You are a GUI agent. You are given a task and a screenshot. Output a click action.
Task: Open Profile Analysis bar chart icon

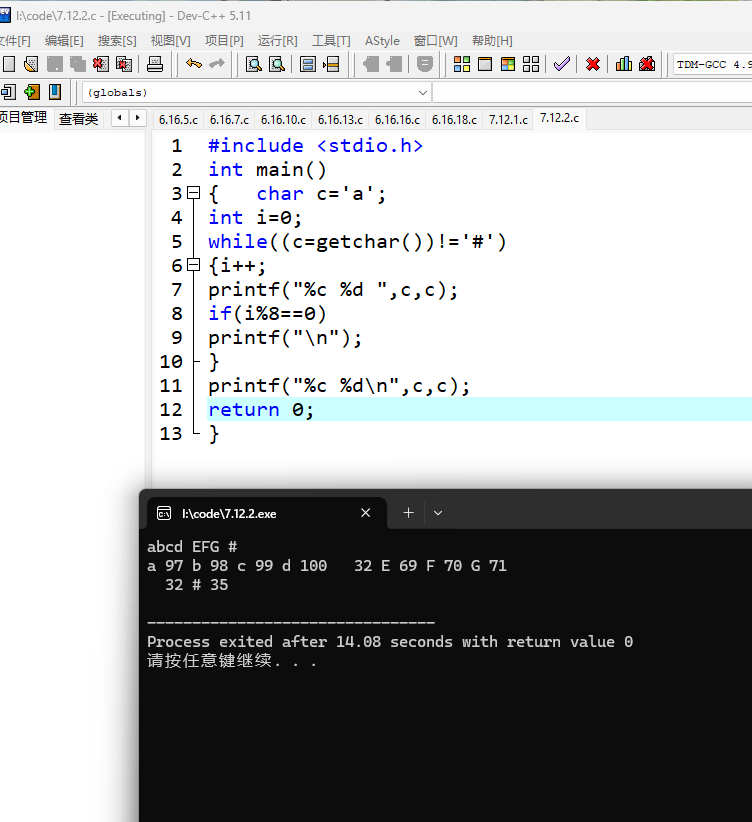(624, 64)
